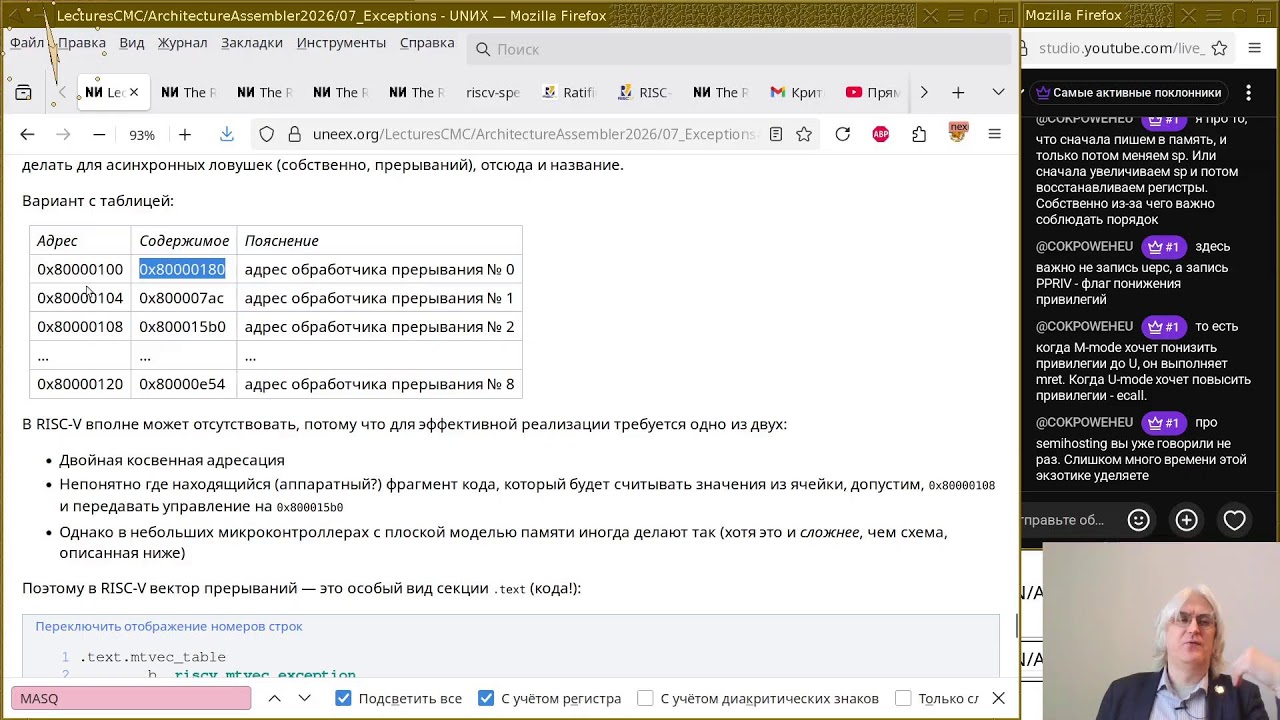Zoom out with the minus button
Image resolution: width=1280 pixels, height=720 pixels.
[x=99, y=134]
